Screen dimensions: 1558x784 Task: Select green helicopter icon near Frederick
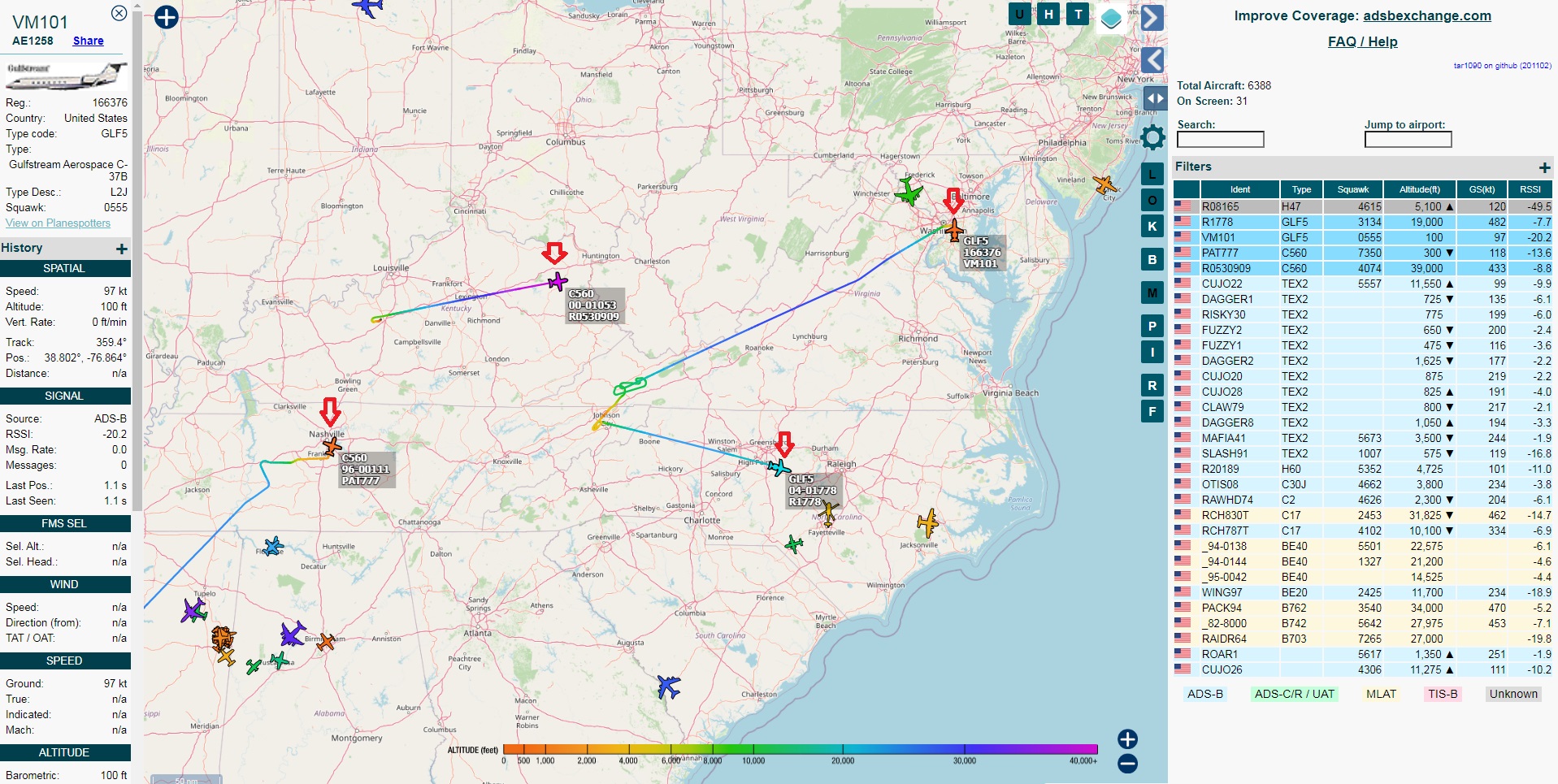pyautogui.click(x=908, y=193)
